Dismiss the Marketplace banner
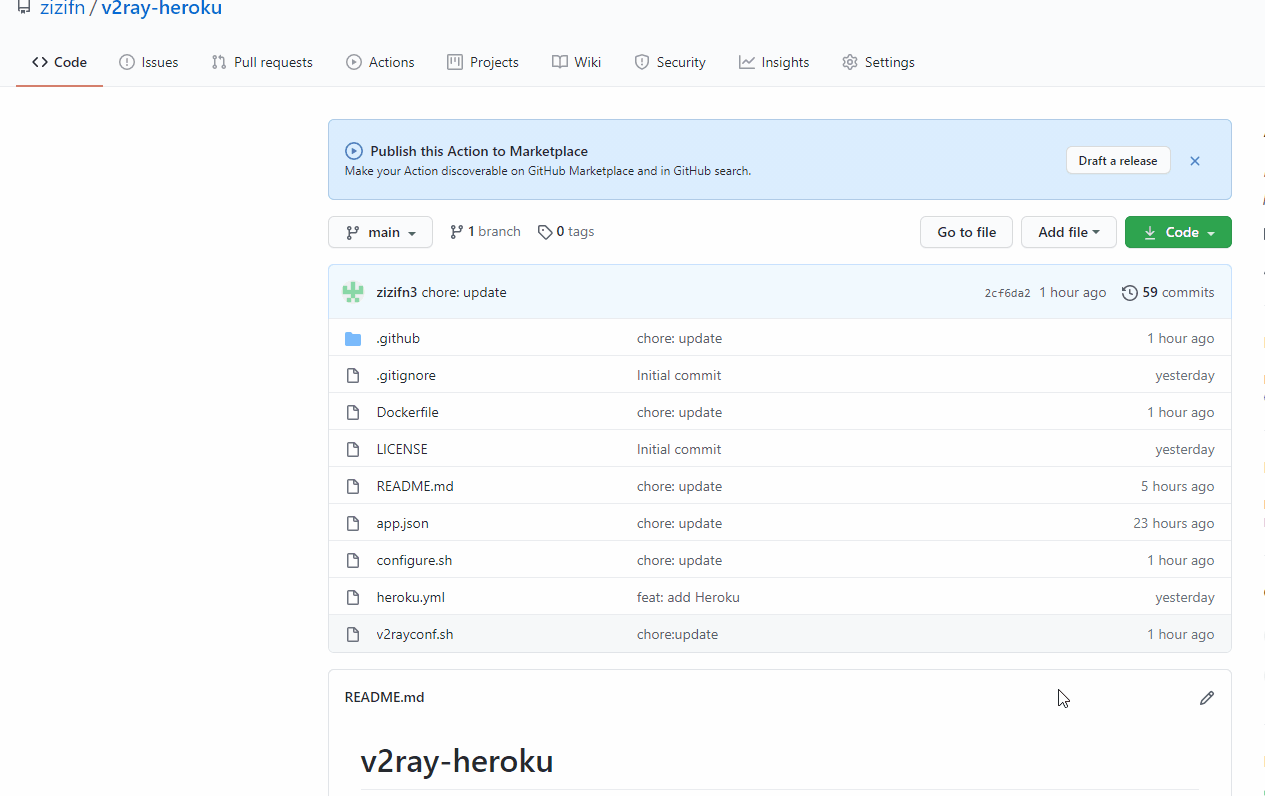This screenshot has width=1265, height=796. [x=1194, y=160]
